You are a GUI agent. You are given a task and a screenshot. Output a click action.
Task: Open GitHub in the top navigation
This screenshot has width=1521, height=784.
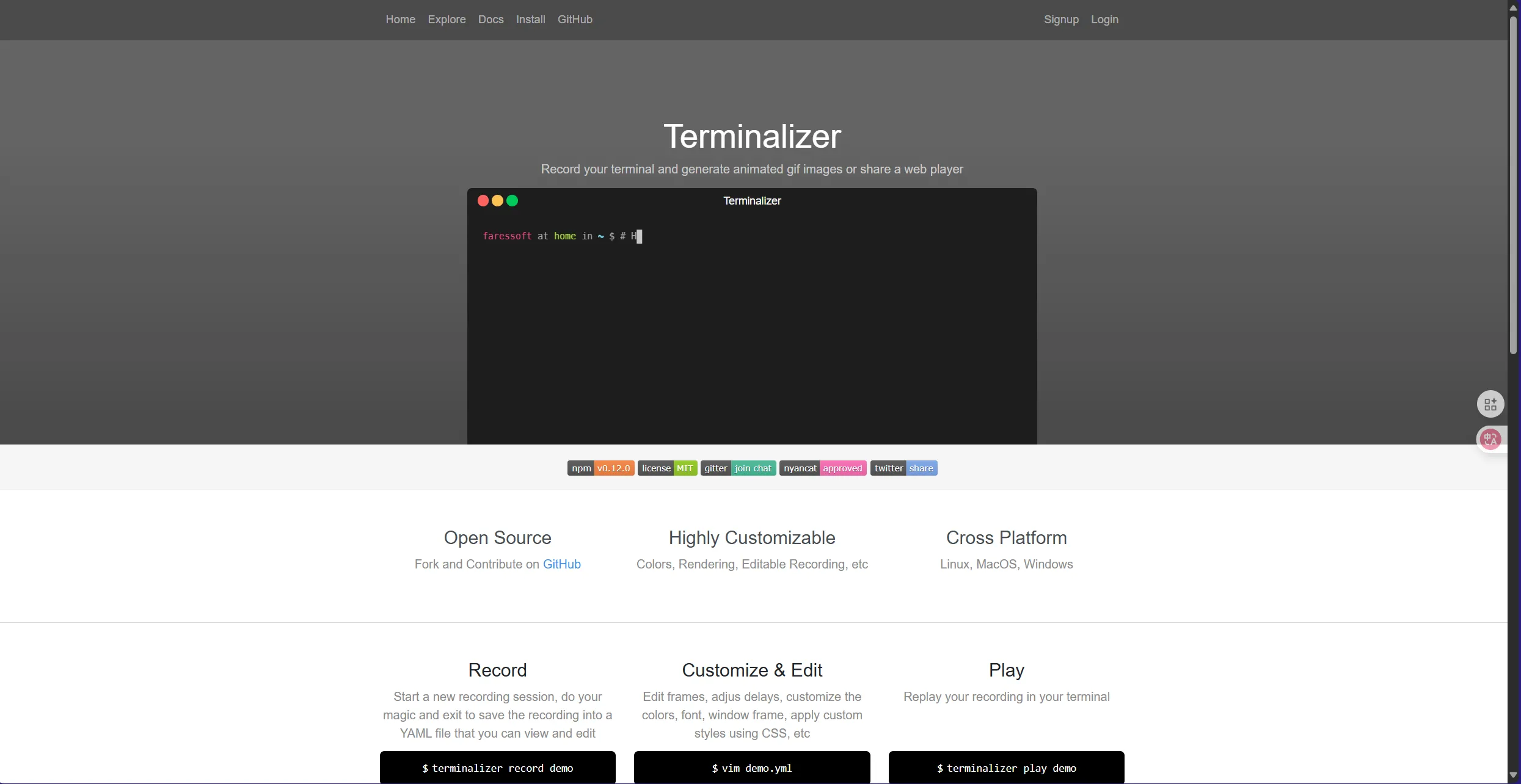point(575,20)
